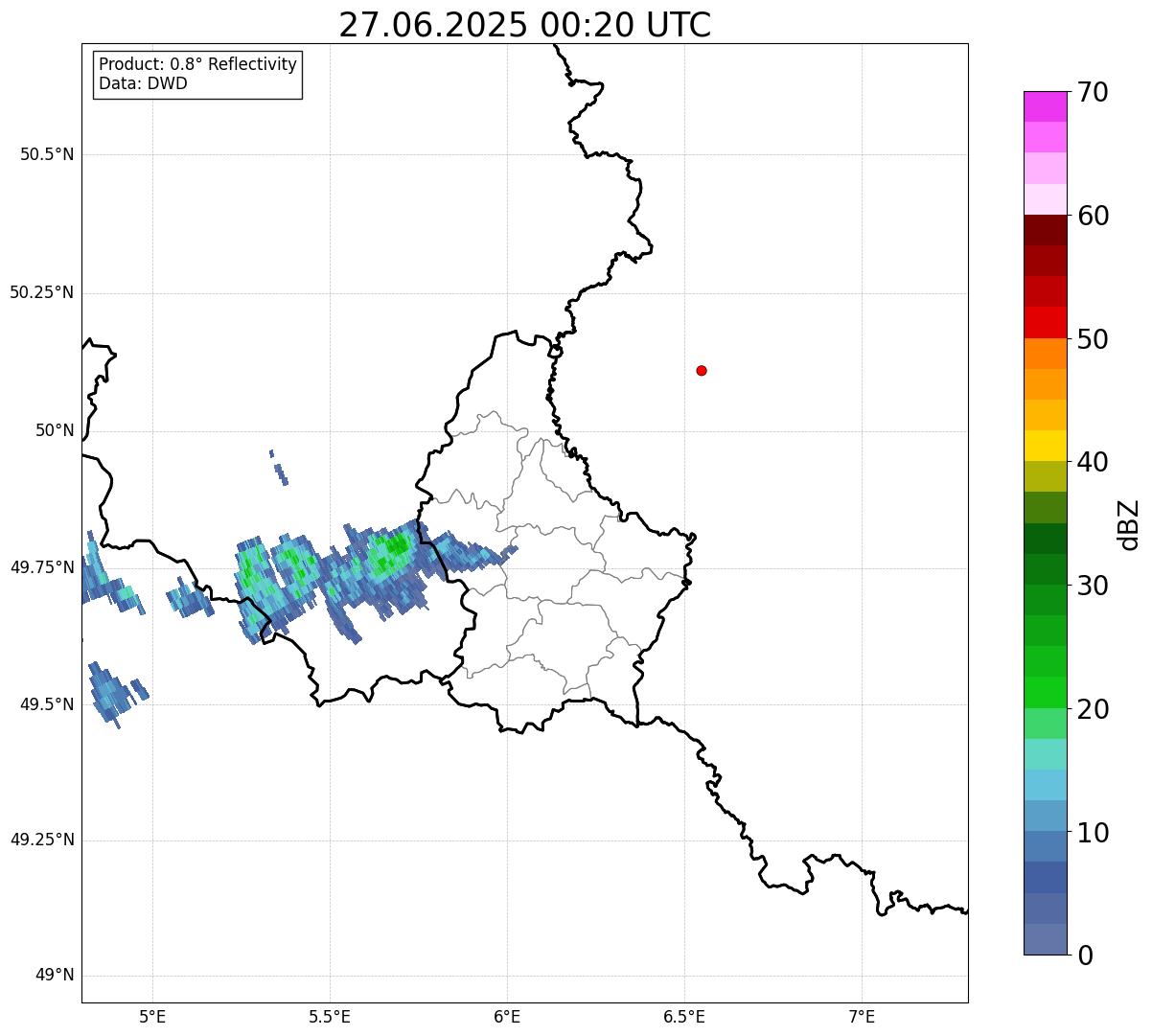Click the pale pink colorbar segment above 60

tap(1045, 199)
